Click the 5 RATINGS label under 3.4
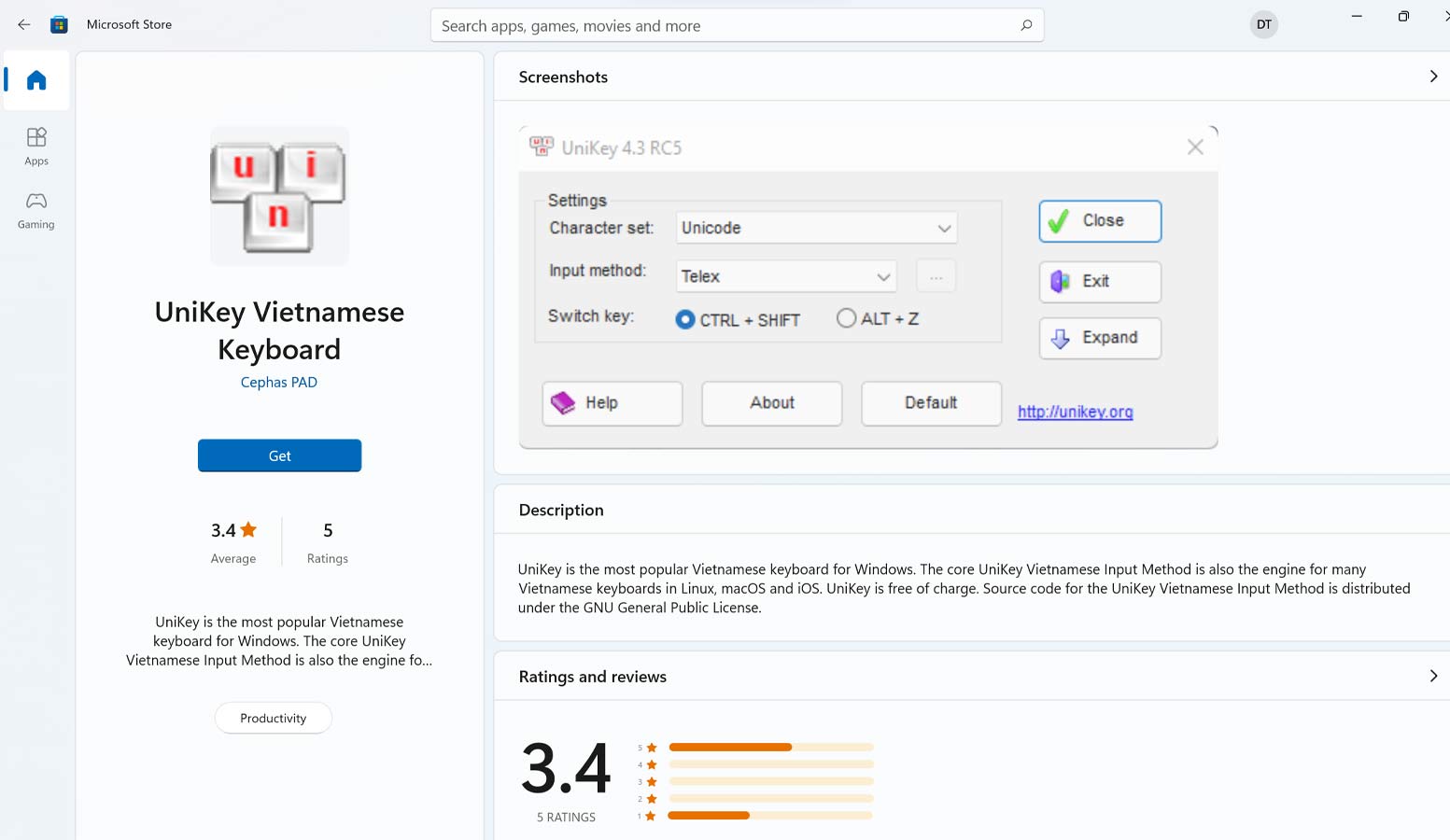Screen dimensions: 1450x840 coord(566,817)
